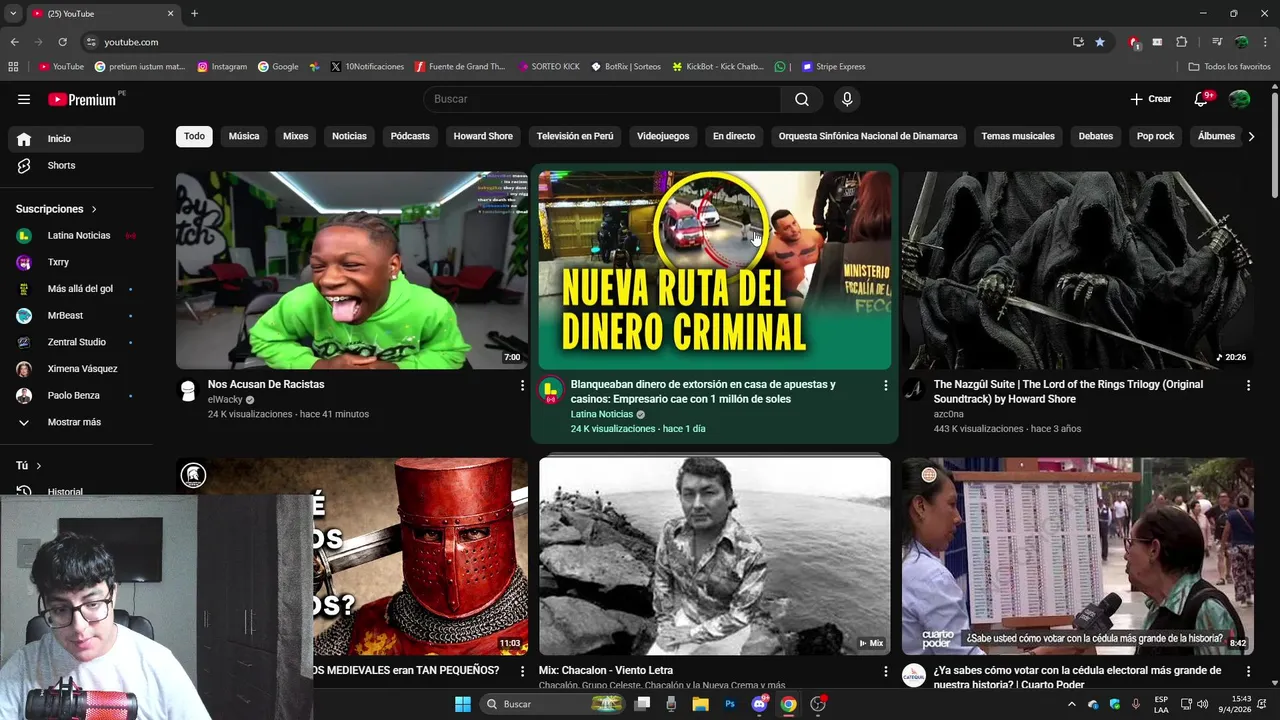The image size is (1280, 720).
Task: Open options for cédula electoral video
Action: click(x=1248, y=671)
